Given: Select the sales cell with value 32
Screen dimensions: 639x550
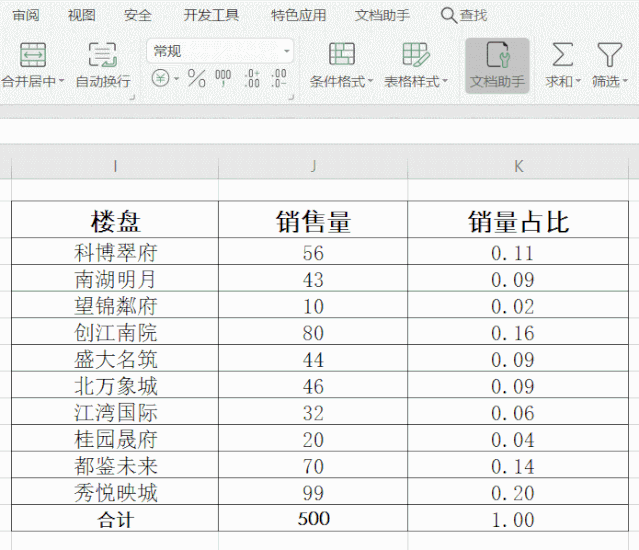Looking at the screenshot, I should [x=313, y=412].
